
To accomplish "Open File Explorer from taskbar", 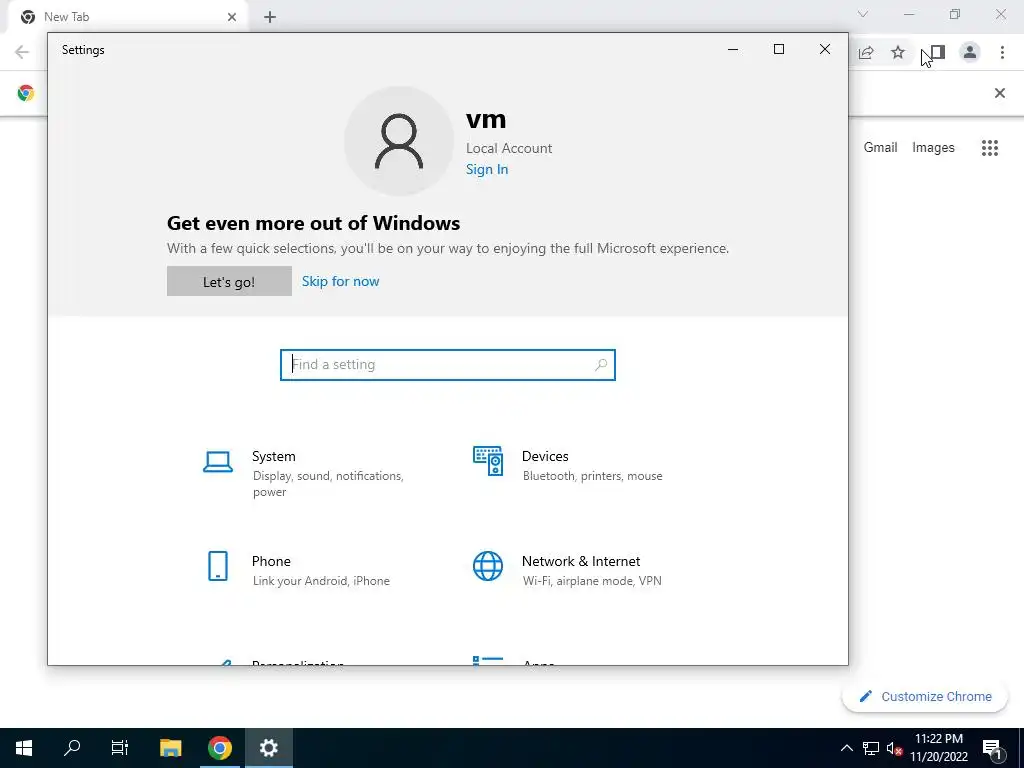I will (170, 748).
